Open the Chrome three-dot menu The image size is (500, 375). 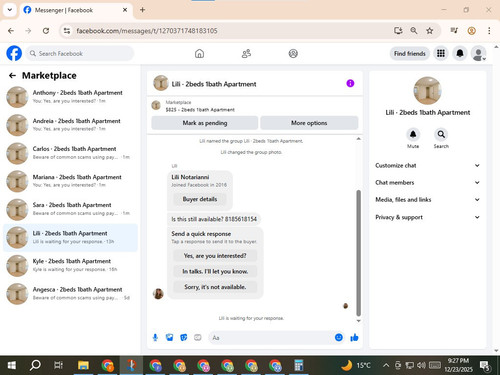[x=489, y=31]
